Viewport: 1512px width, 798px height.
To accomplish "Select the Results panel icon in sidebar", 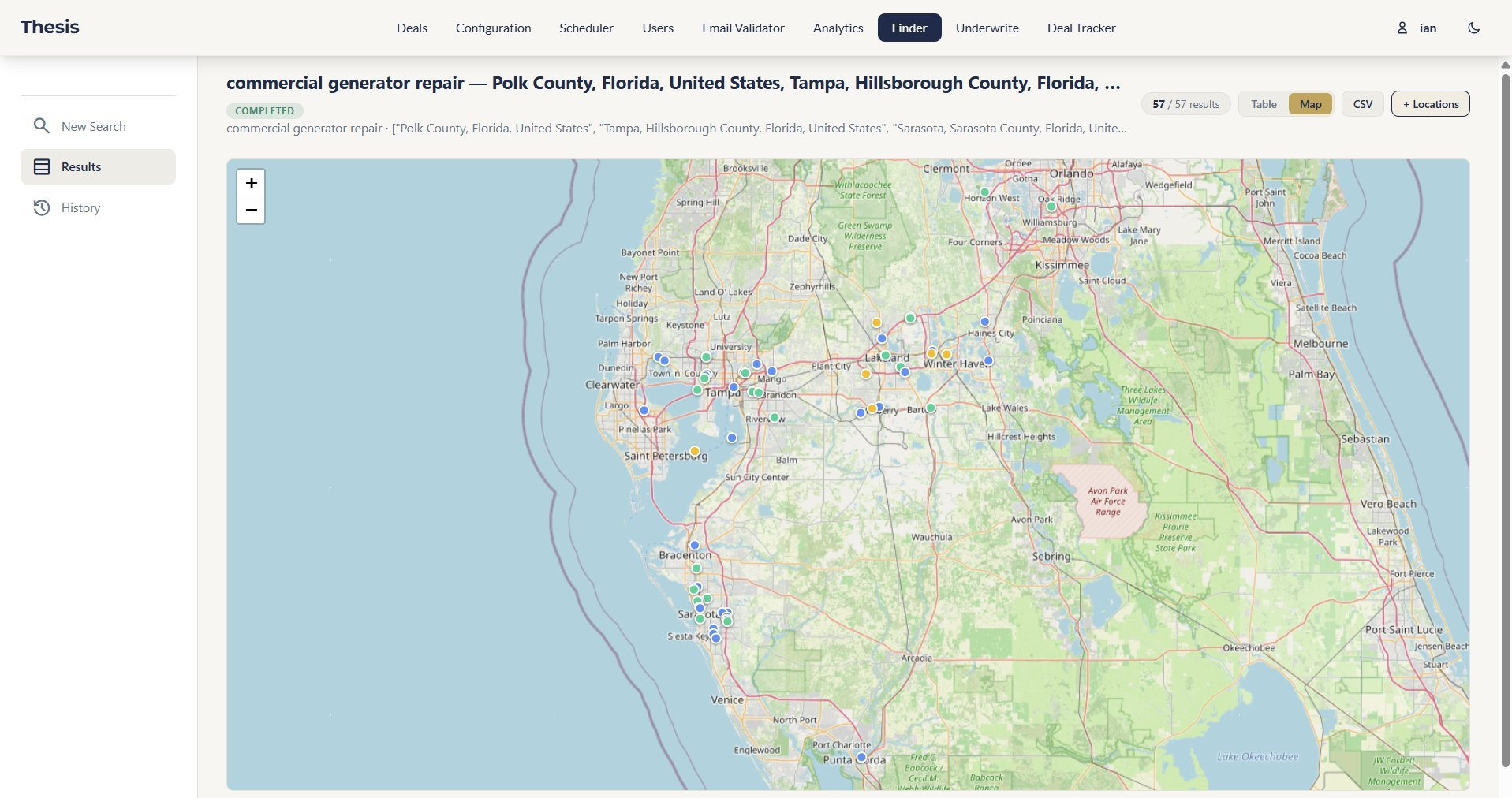I will [41, 166].
